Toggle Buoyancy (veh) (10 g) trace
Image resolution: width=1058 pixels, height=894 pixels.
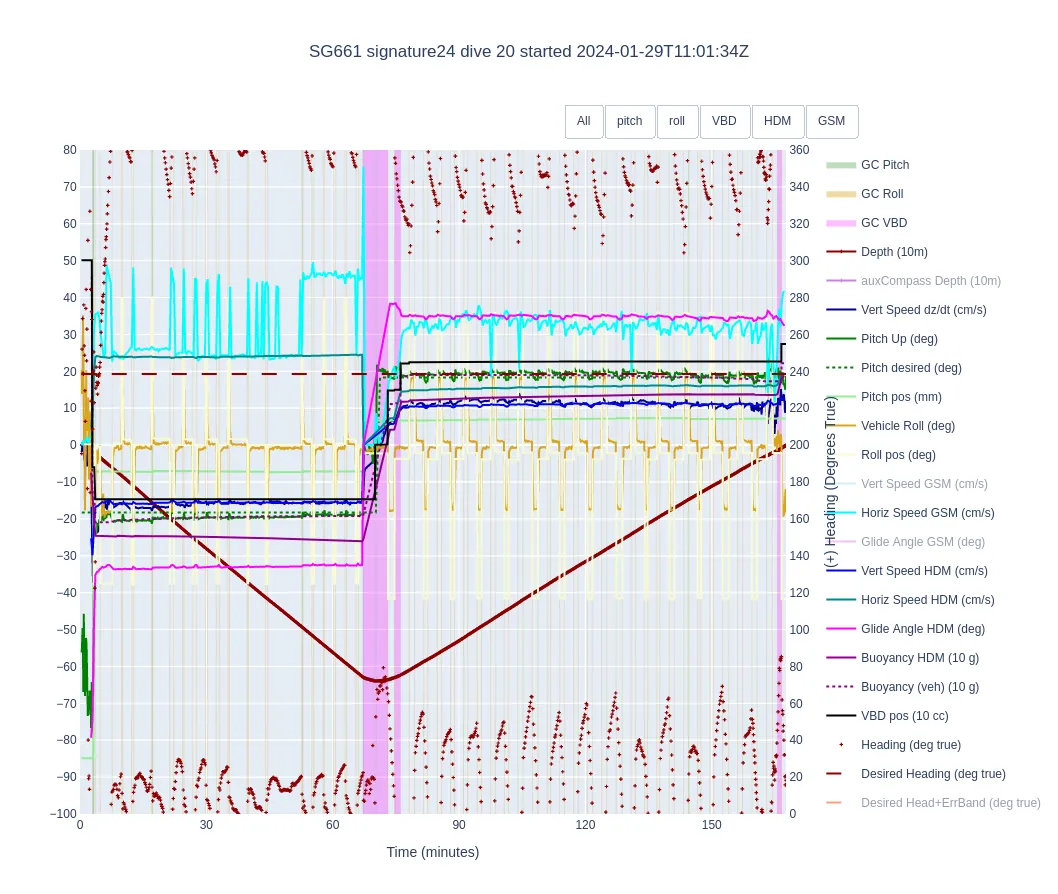point(903,688)
